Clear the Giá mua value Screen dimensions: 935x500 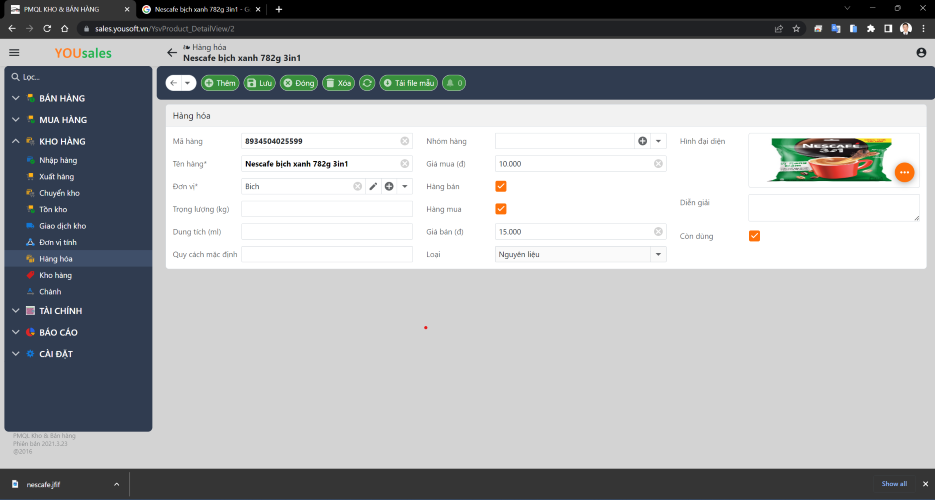click(x=658, y=164)
